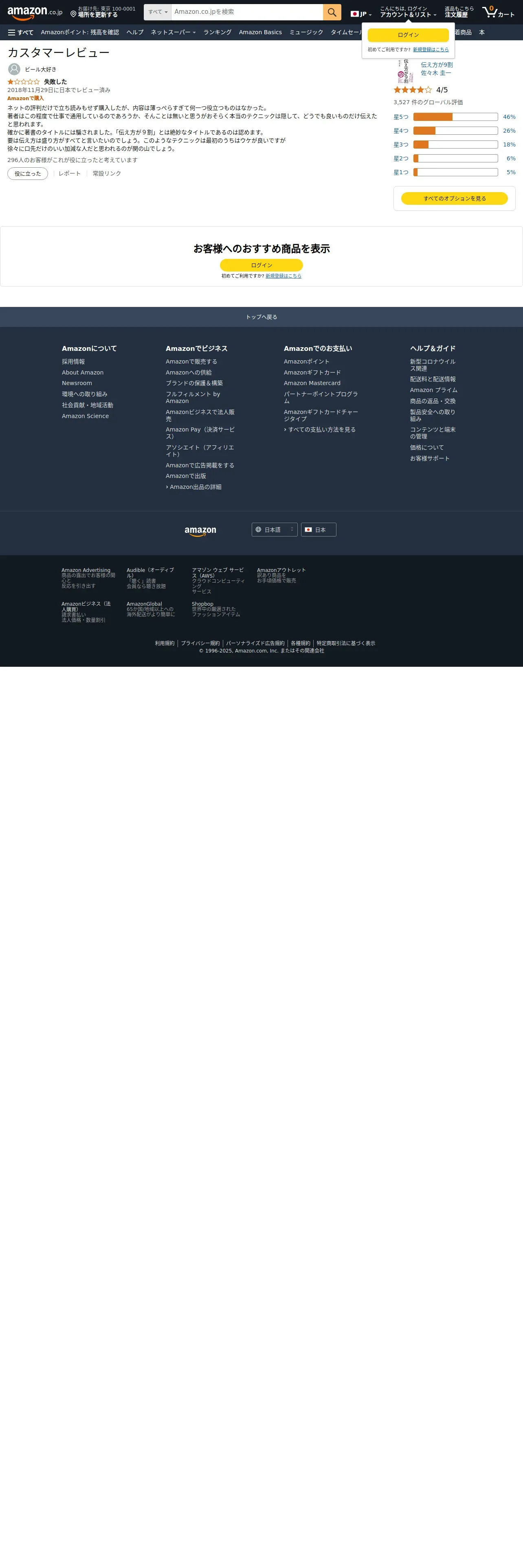This screenshot has height=1568, width=523.
Task: Open 本 in navigation bar
Action: click(x=481, y=32)
